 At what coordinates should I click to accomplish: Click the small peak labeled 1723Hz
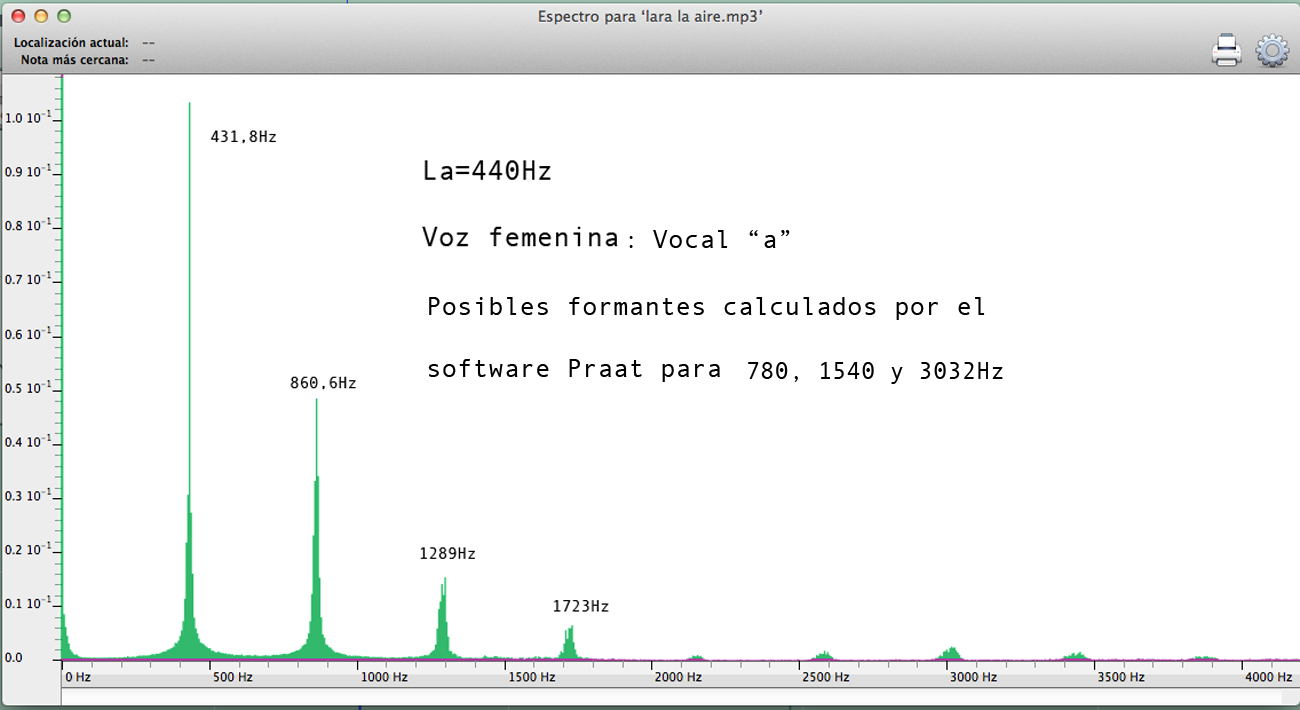(569, 642)
